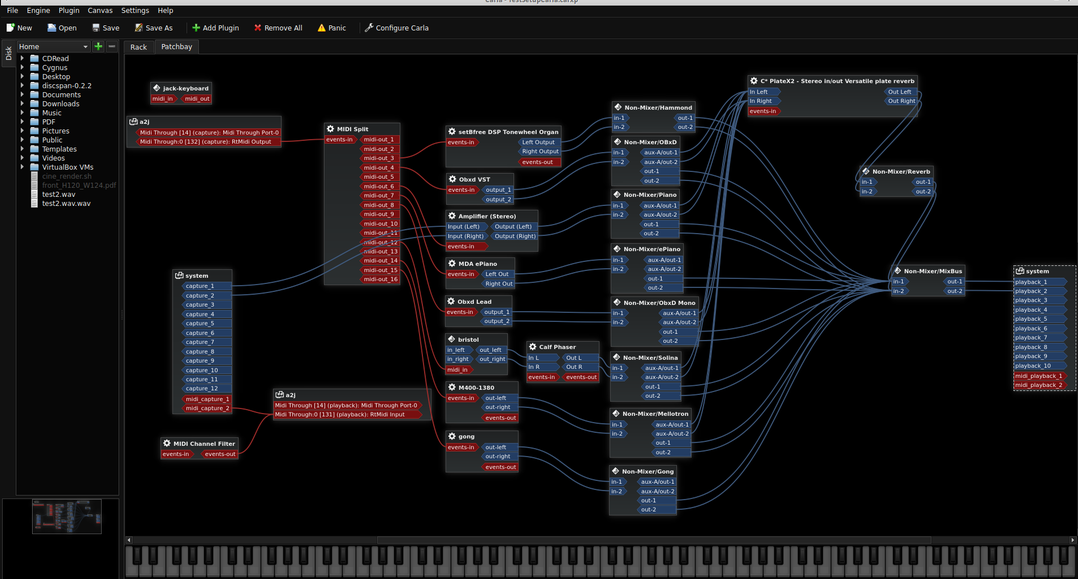Click icon on Non-Mixer/MixBus node

897,271
